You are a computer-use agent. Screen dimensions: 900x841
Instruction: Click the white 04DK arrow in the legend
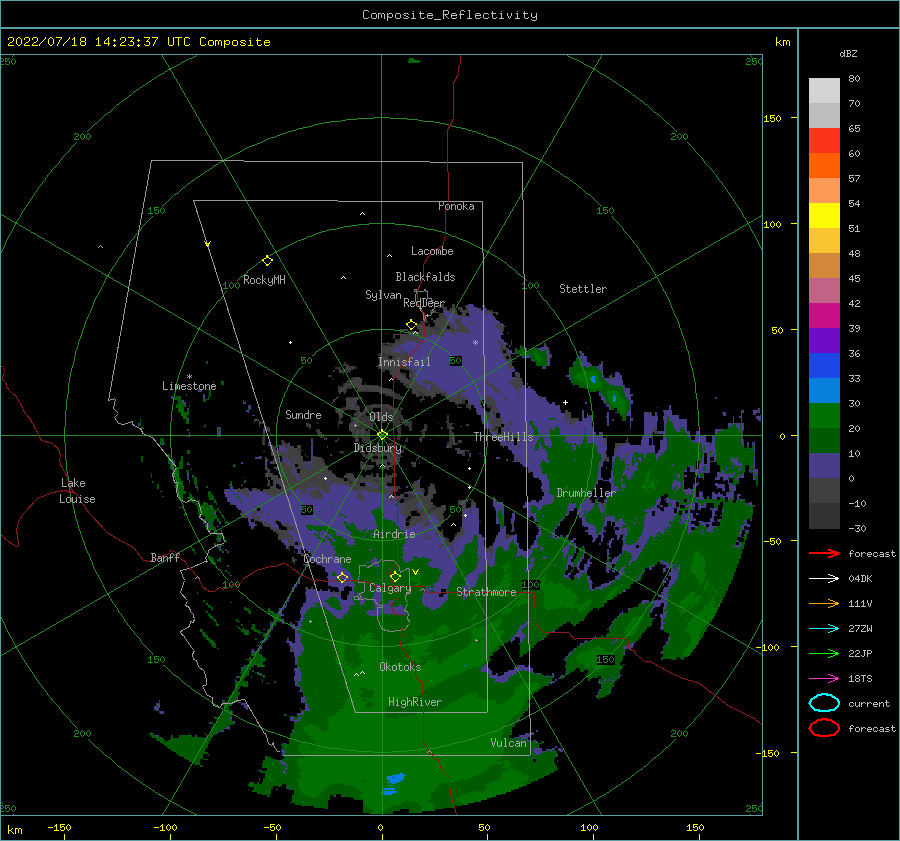point(824,579)
